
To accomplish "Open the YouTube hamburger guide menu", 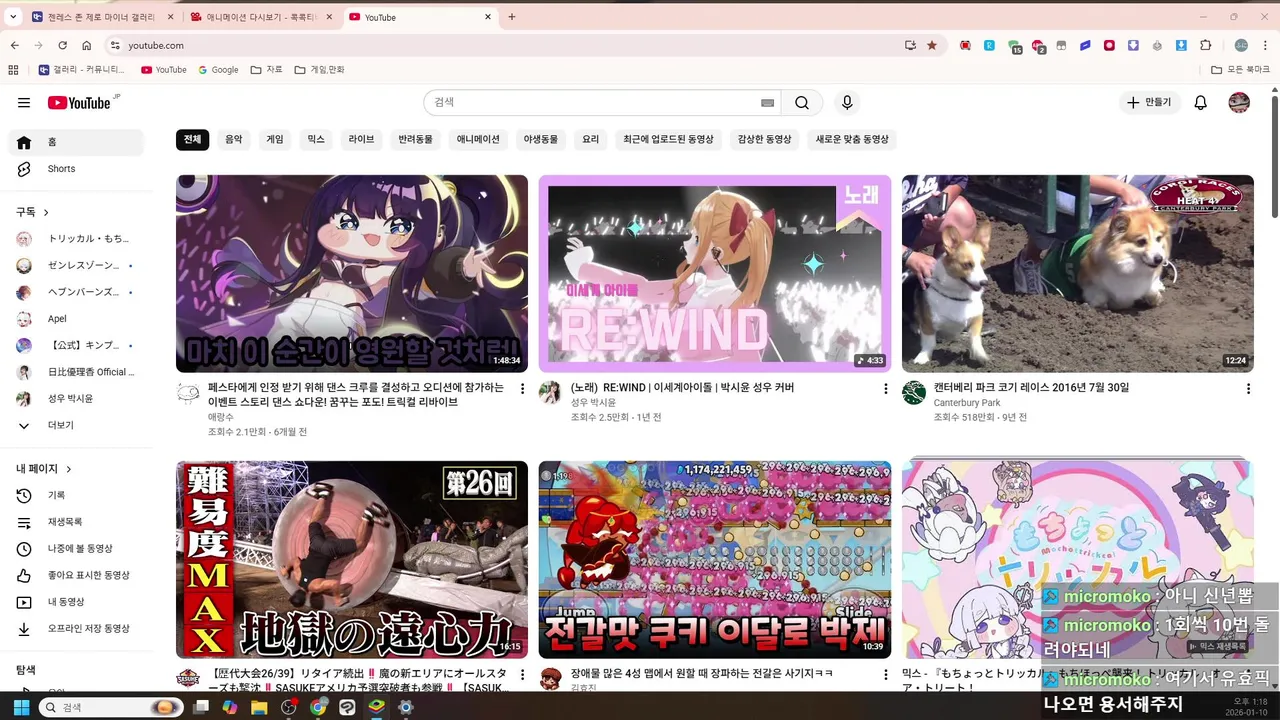I will point(24,103).
